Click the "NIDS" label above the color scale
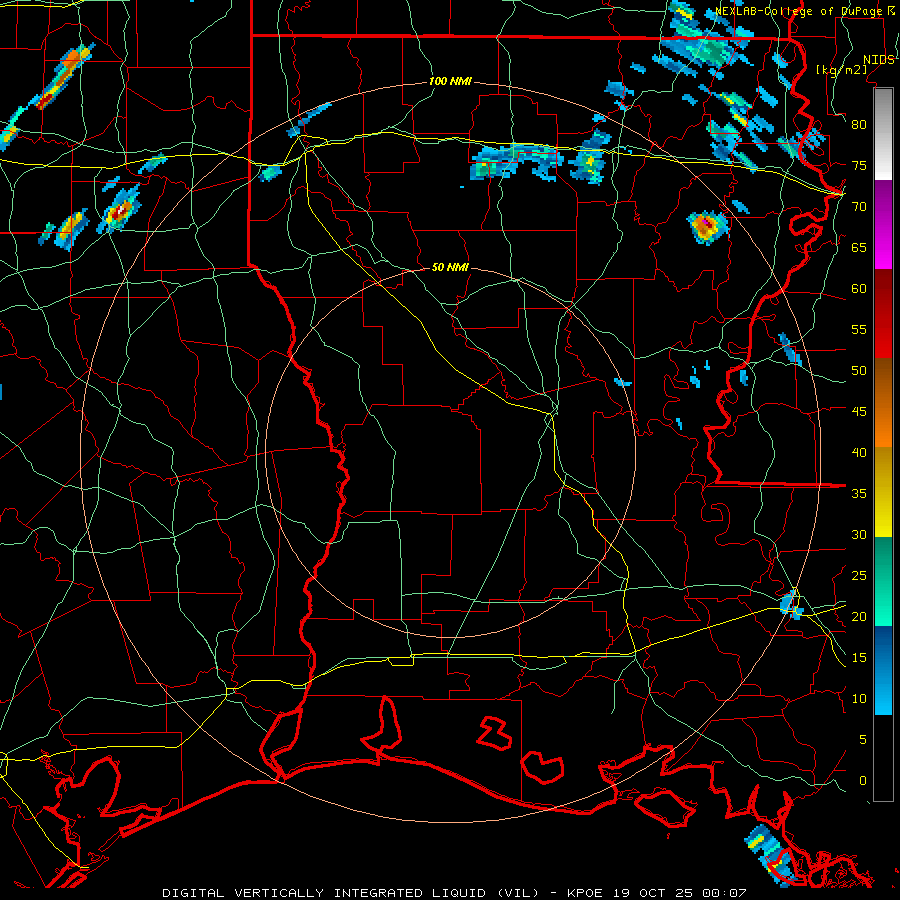 pos(878,60)
